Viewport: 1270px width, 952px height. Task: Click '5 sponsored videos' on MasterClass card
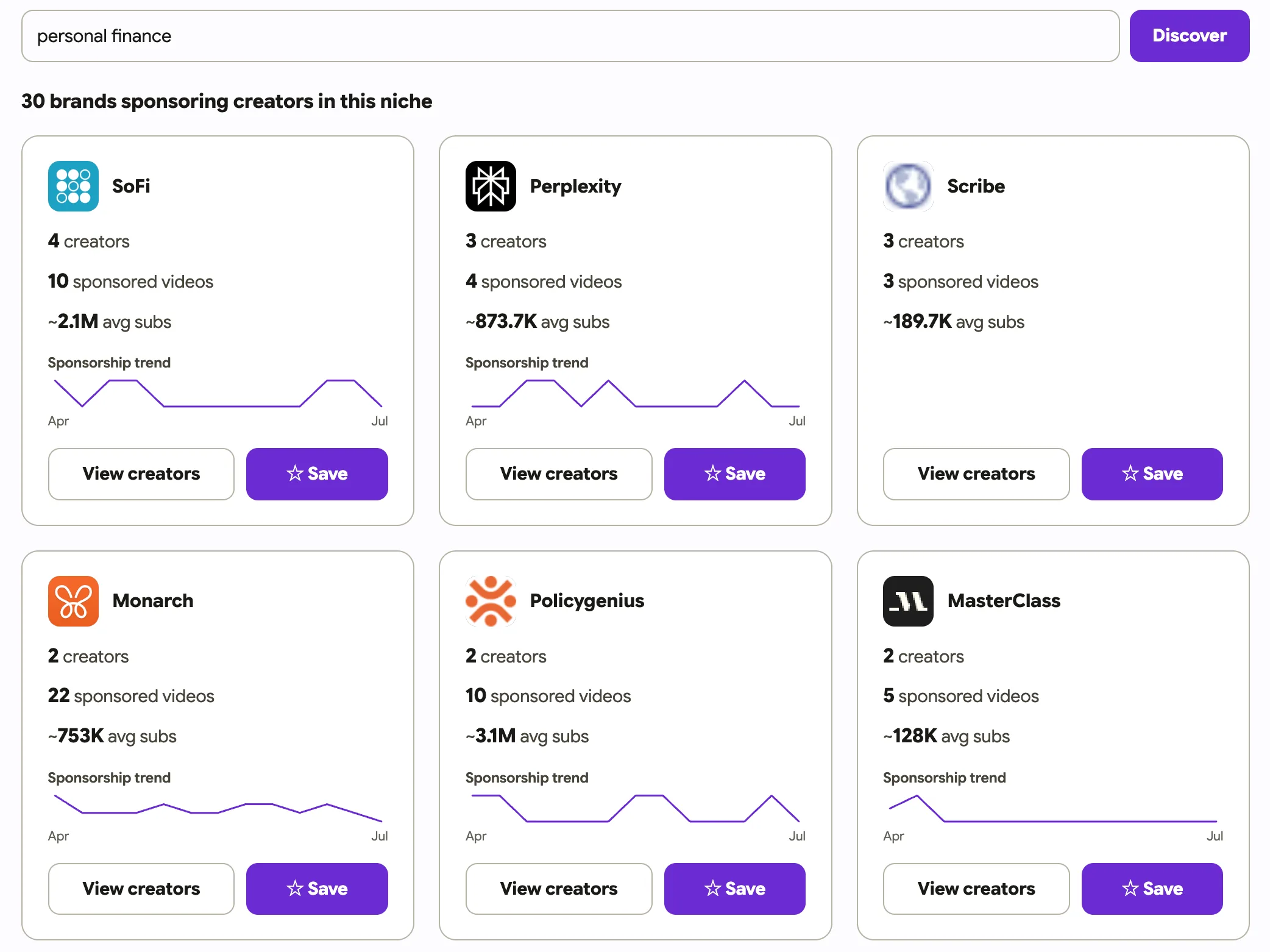961,696
